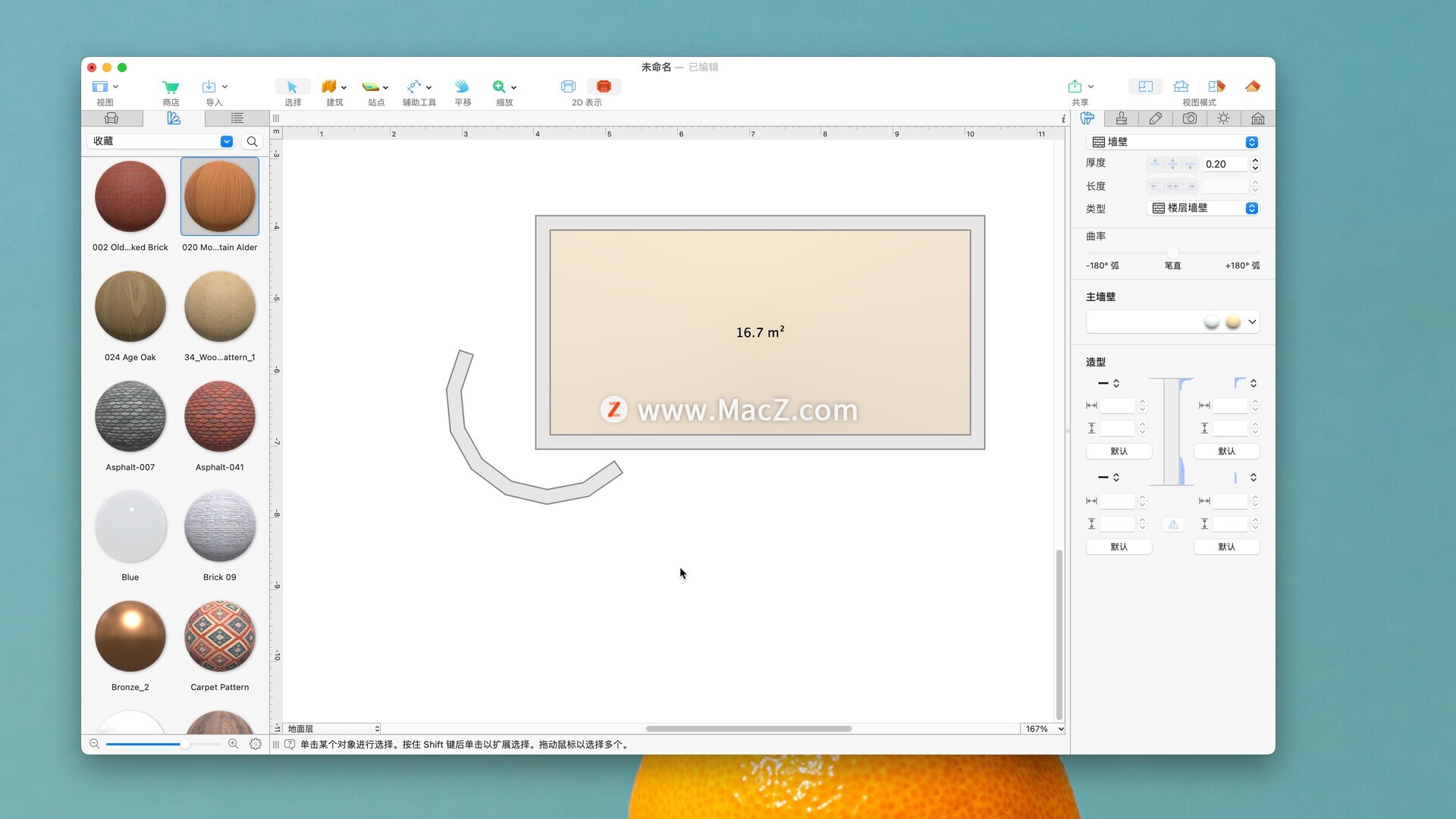Click the 共享 share icon
This screenshot has height=819, width=1456.
(1075, 86)
